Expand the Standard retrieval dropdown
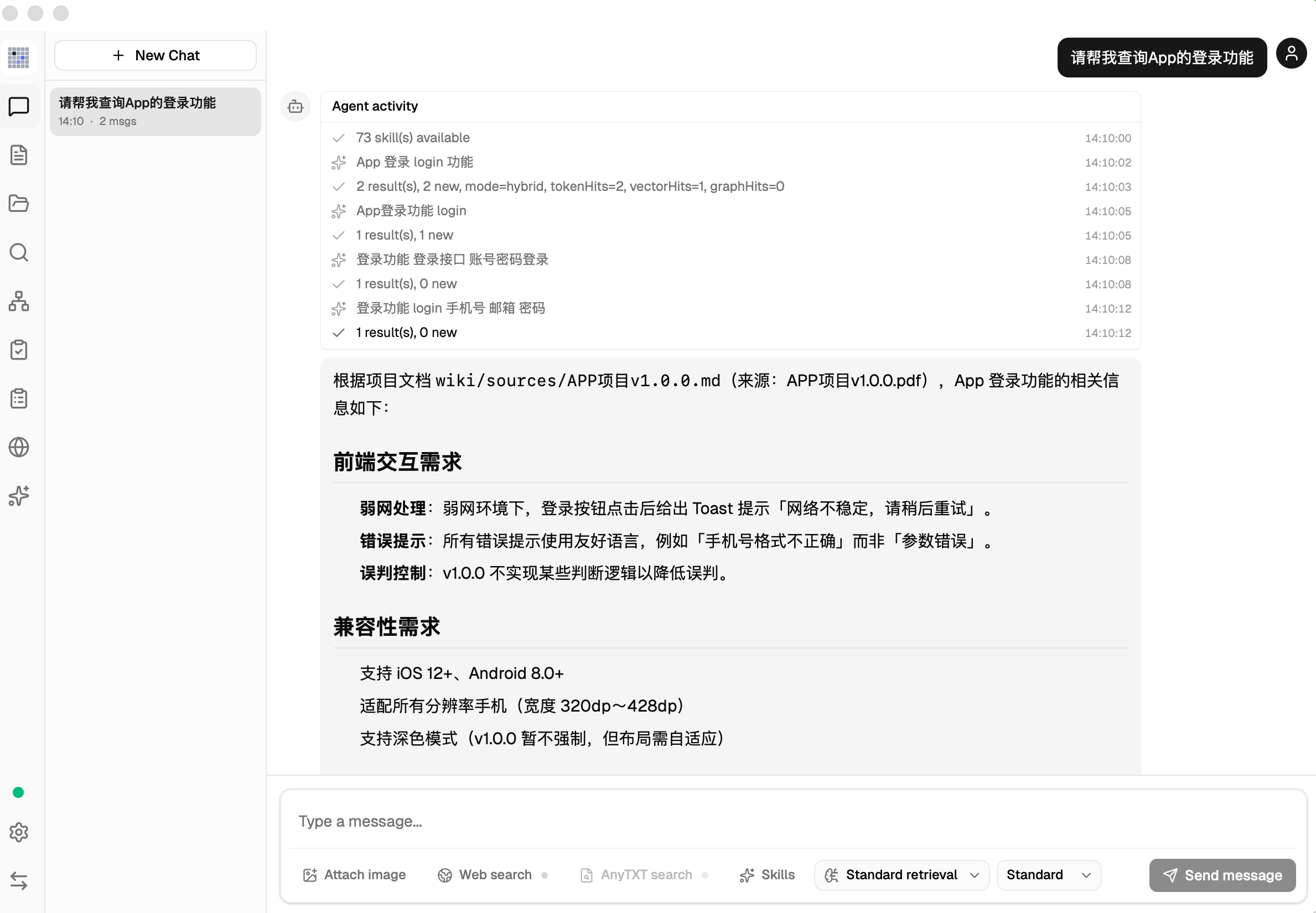 pyautogui.click(x=901, y=875)
